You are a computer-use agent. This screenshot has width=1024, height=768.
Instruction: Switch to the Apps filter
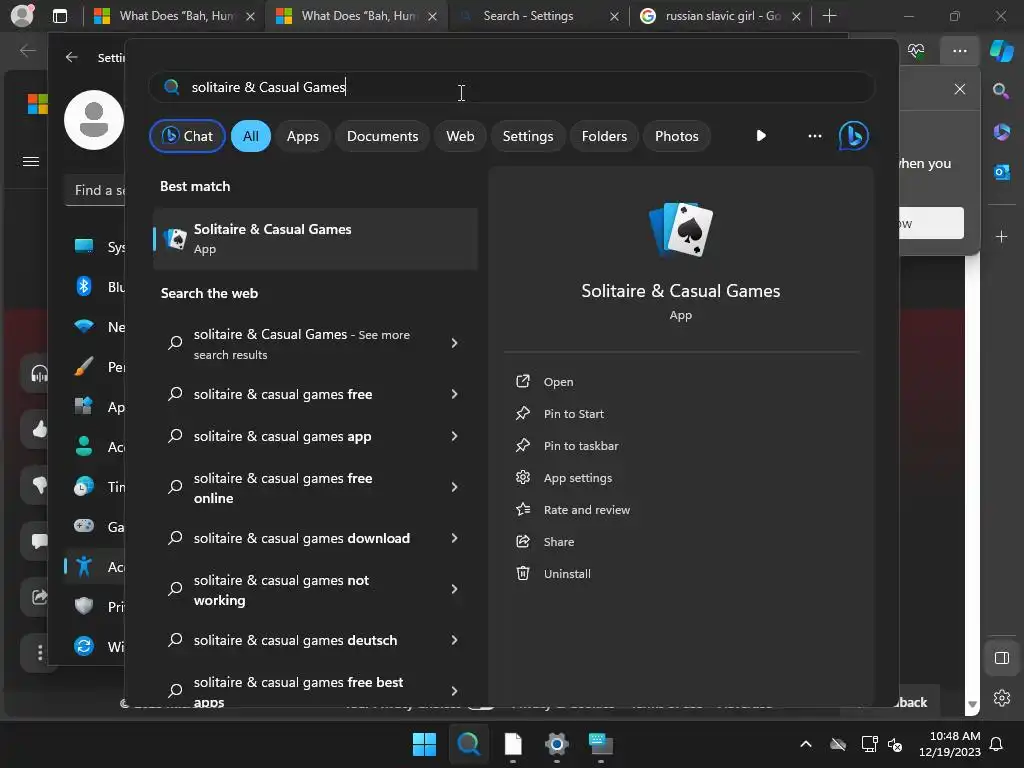click(x=302, y=136)
